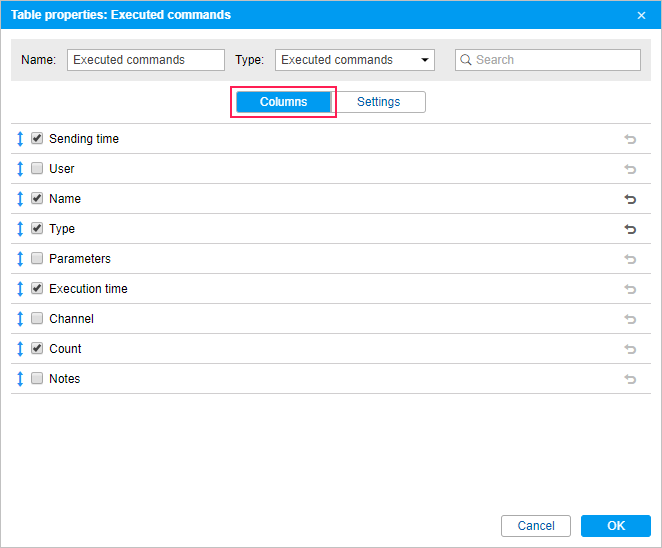The image size is (662, 548).
Task: Reset the Notes column name
Action: click(630, 379)
